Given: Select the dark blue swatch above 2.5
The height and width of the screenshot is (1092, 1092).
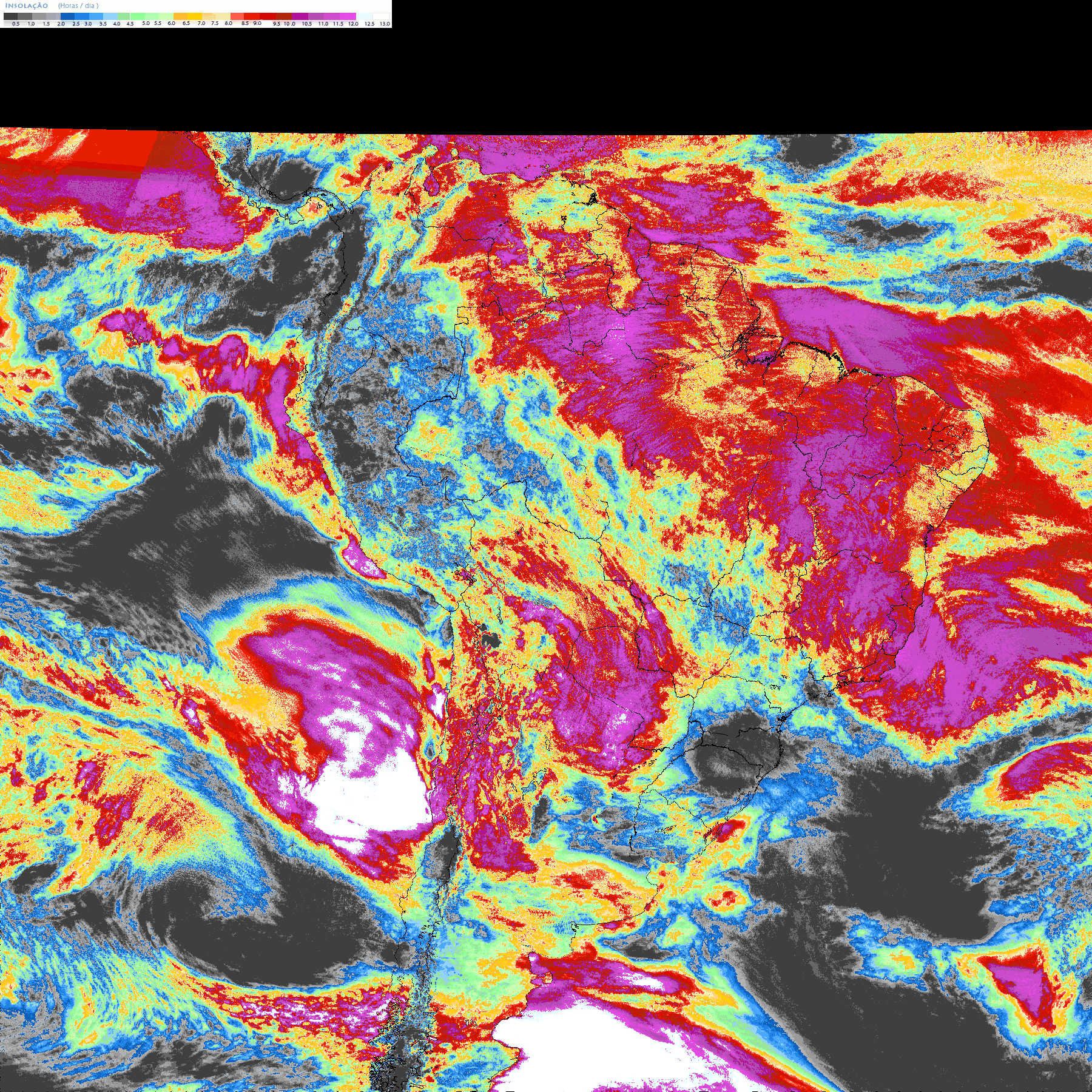Looking at the screenshot, I should (x=67, y=16).
